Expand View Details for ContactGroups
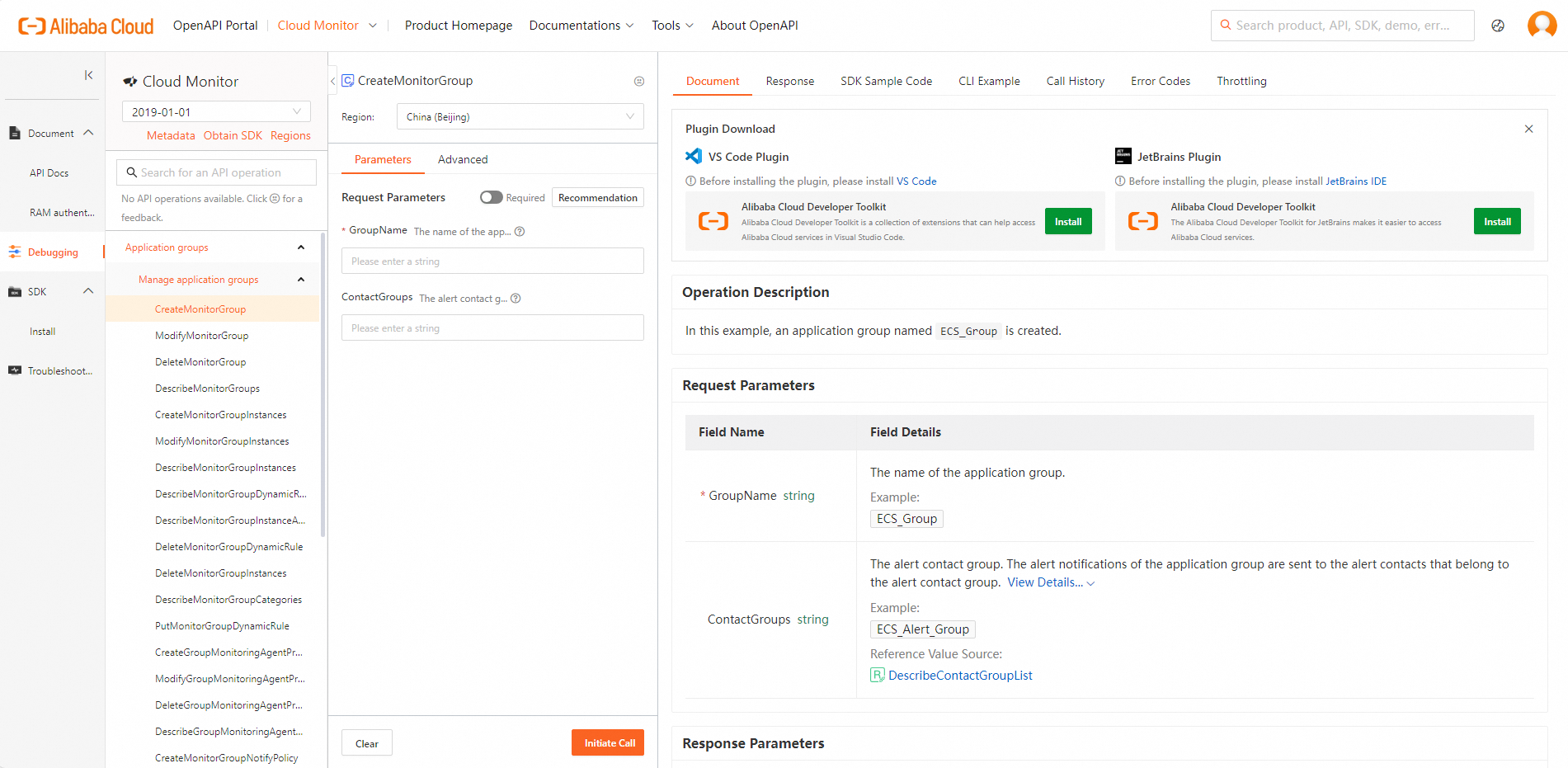This screenshot has width=1568, height=768. tap(1050, 582)
